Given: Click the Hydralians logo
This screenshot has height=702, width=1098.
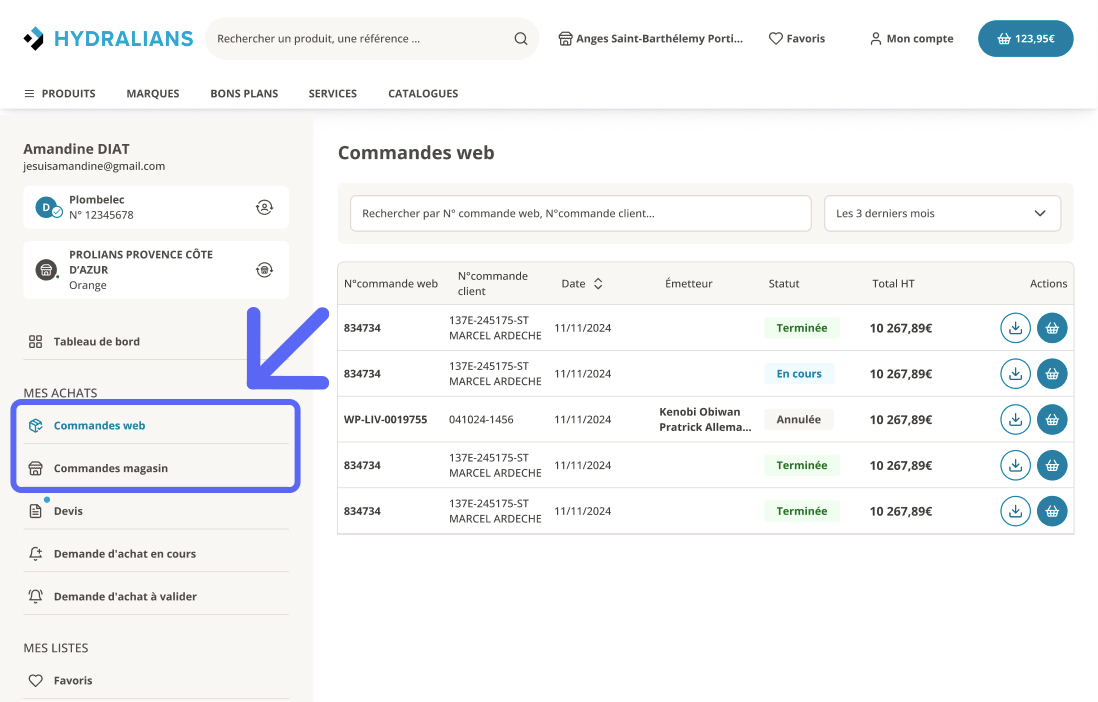Looking at the screenshot, I should (108, 39).
